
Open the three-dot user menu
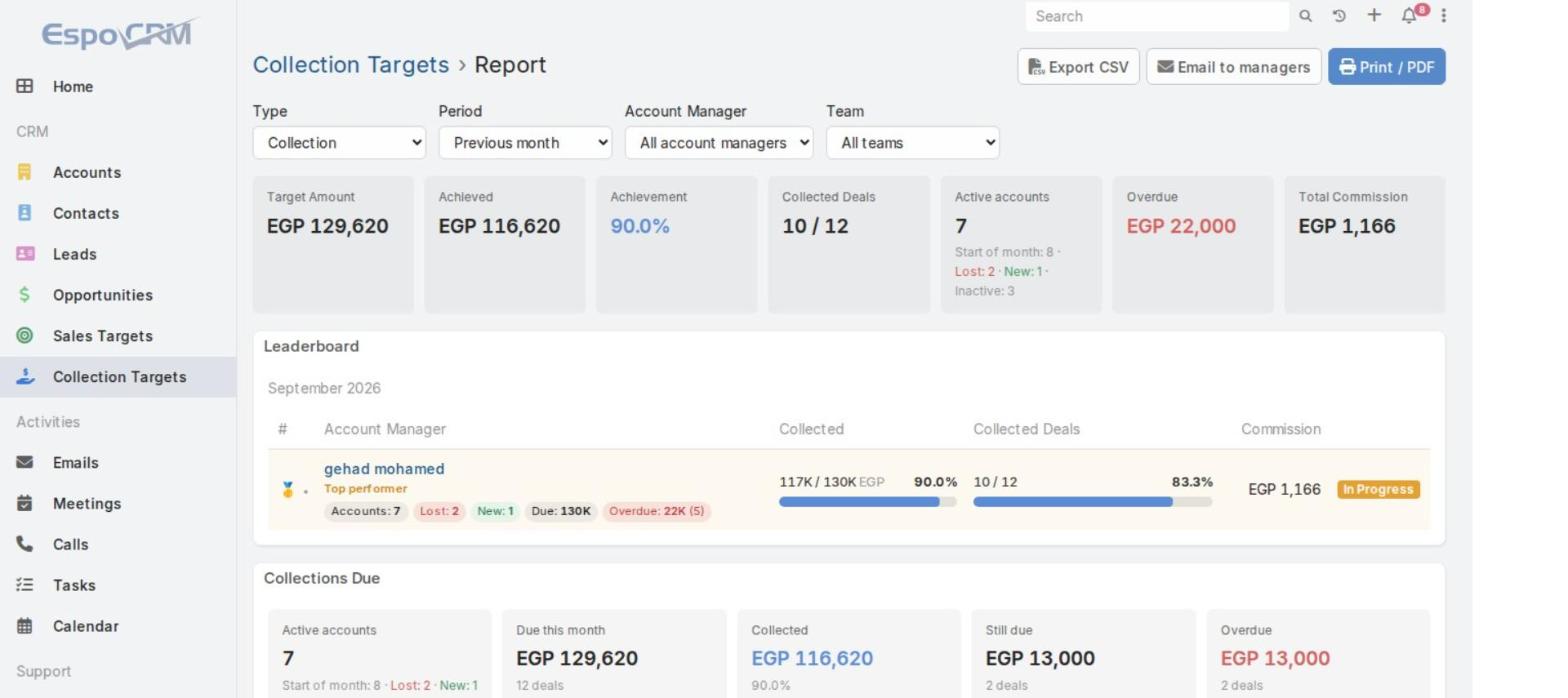coord(1443,16)
